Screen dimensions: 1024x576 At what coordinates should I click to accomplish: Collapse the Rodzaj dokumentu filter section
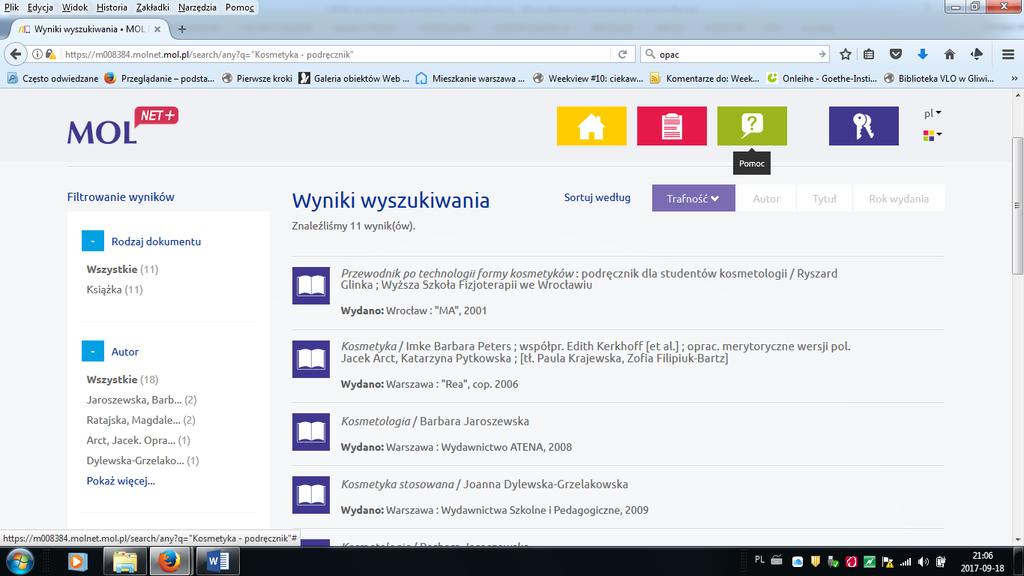93,241
